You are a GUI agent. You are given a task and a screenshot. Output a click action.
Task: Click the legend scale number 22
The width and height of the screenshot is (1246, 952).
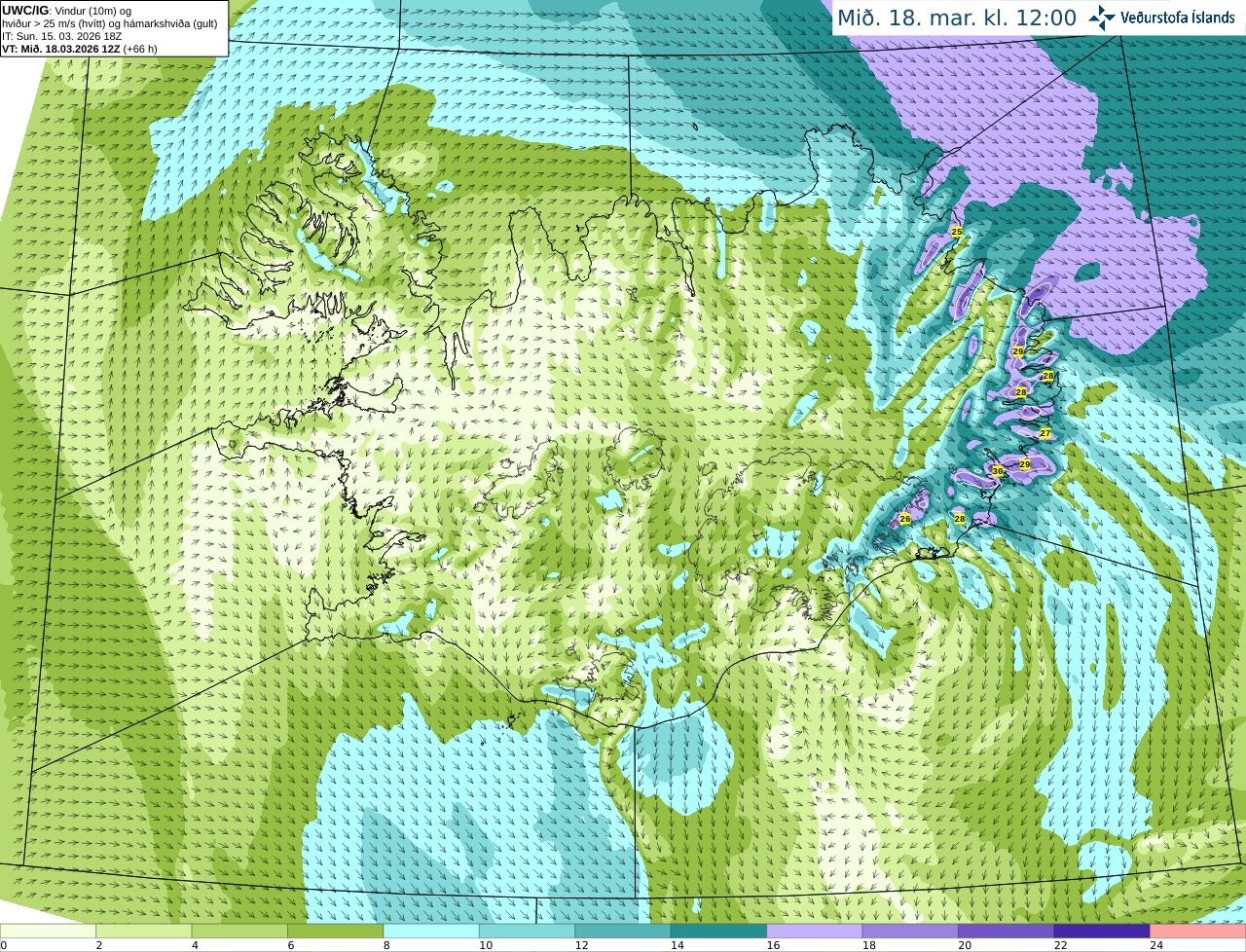coord(1060,945)
